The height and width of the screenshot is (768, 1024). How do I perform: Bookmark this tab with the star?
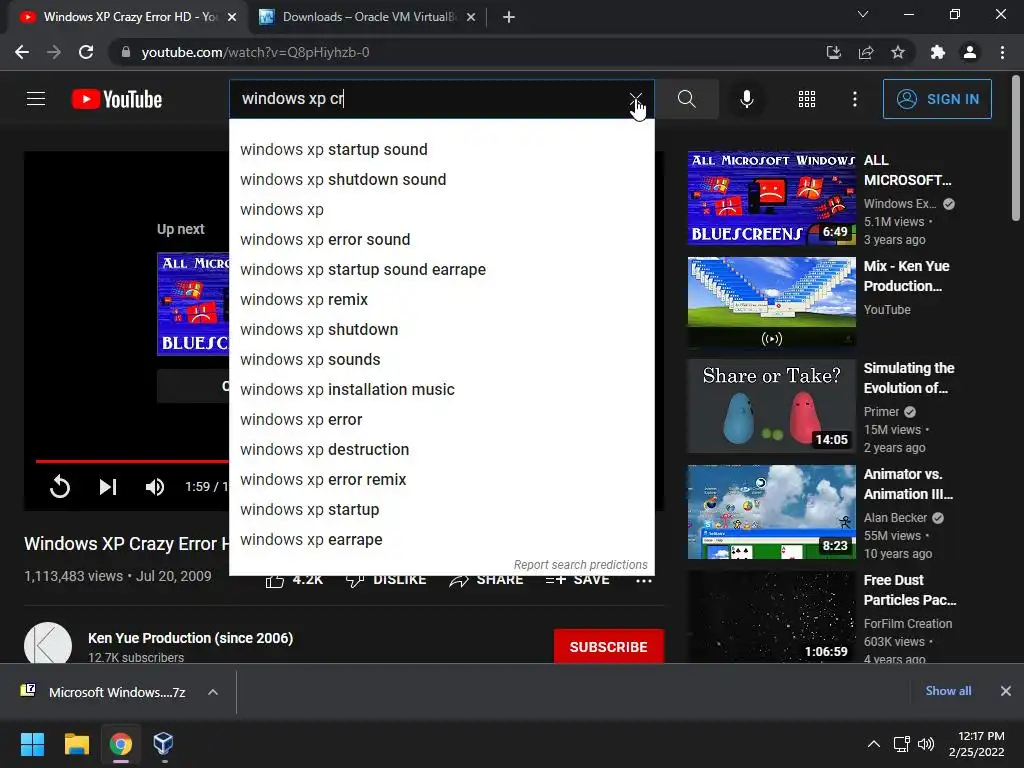pos(898,52)
